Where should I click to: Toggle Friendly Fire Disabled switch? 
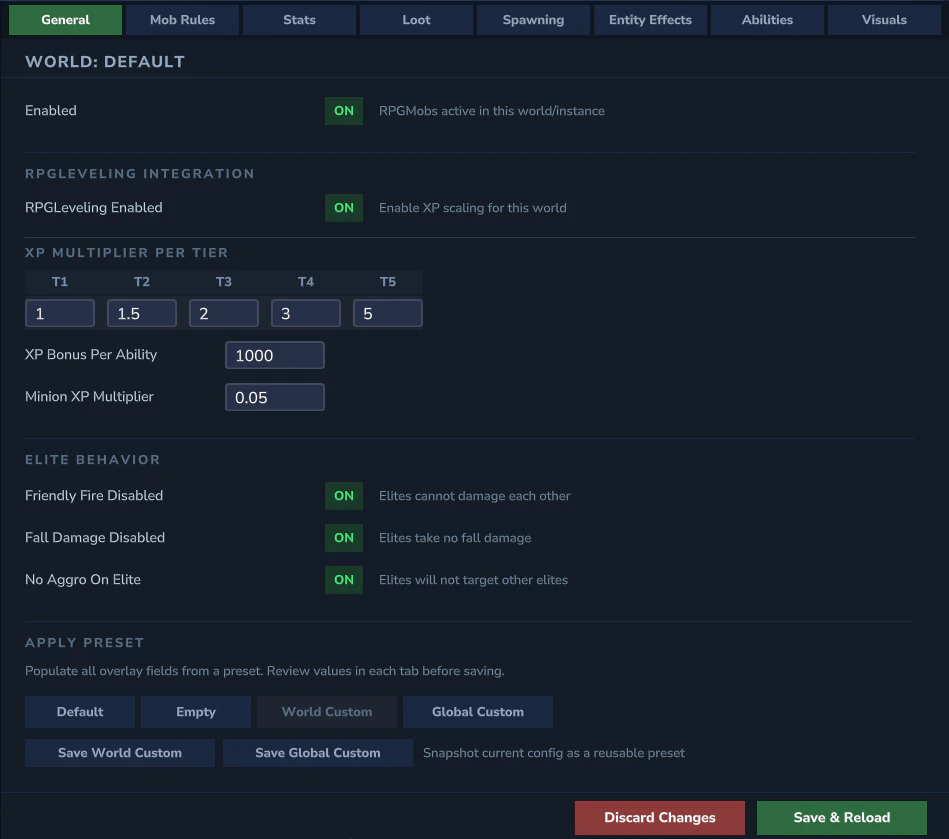[344, 496]
